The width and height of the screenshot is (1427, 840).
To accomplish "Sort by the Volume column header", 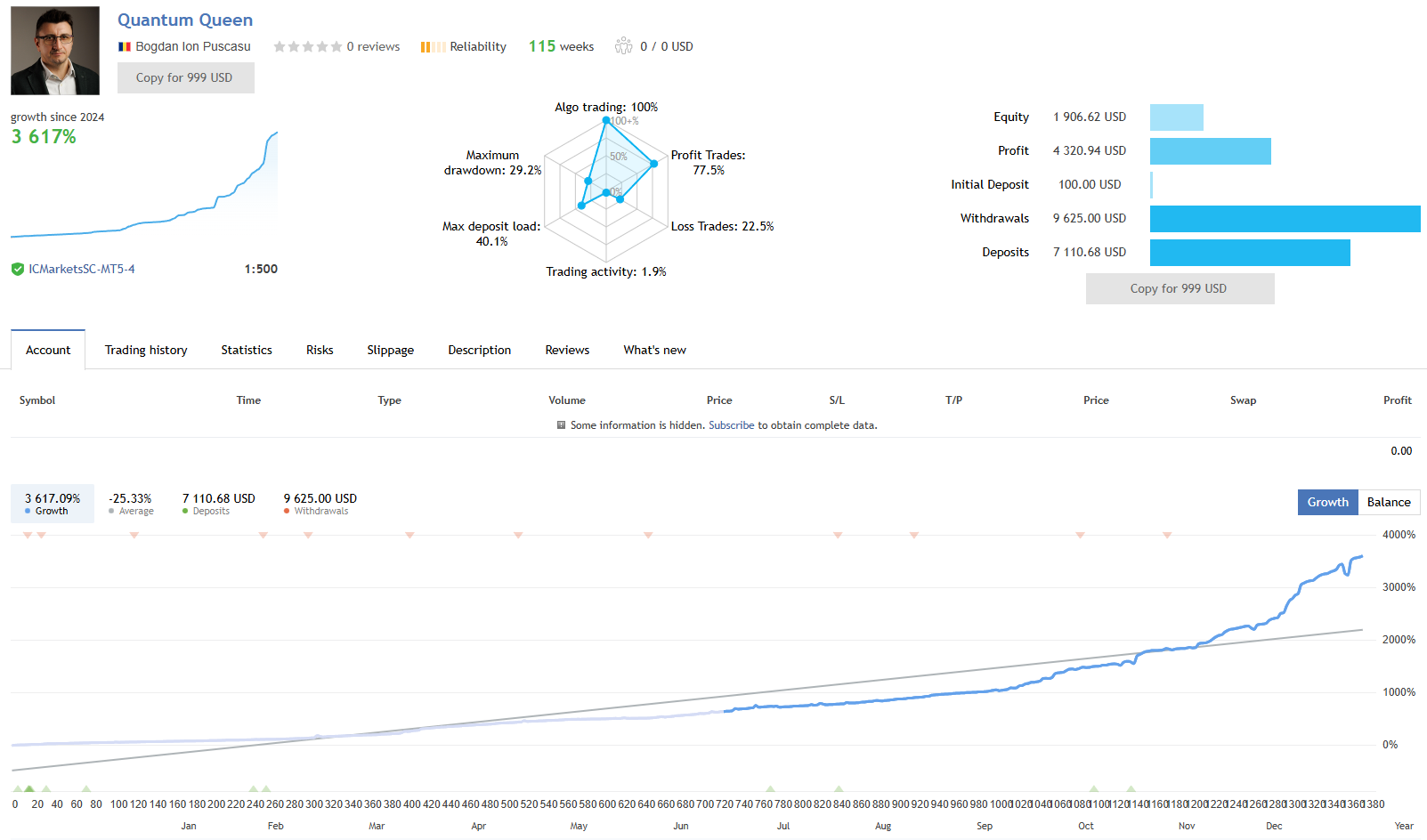I will point(567,400).
